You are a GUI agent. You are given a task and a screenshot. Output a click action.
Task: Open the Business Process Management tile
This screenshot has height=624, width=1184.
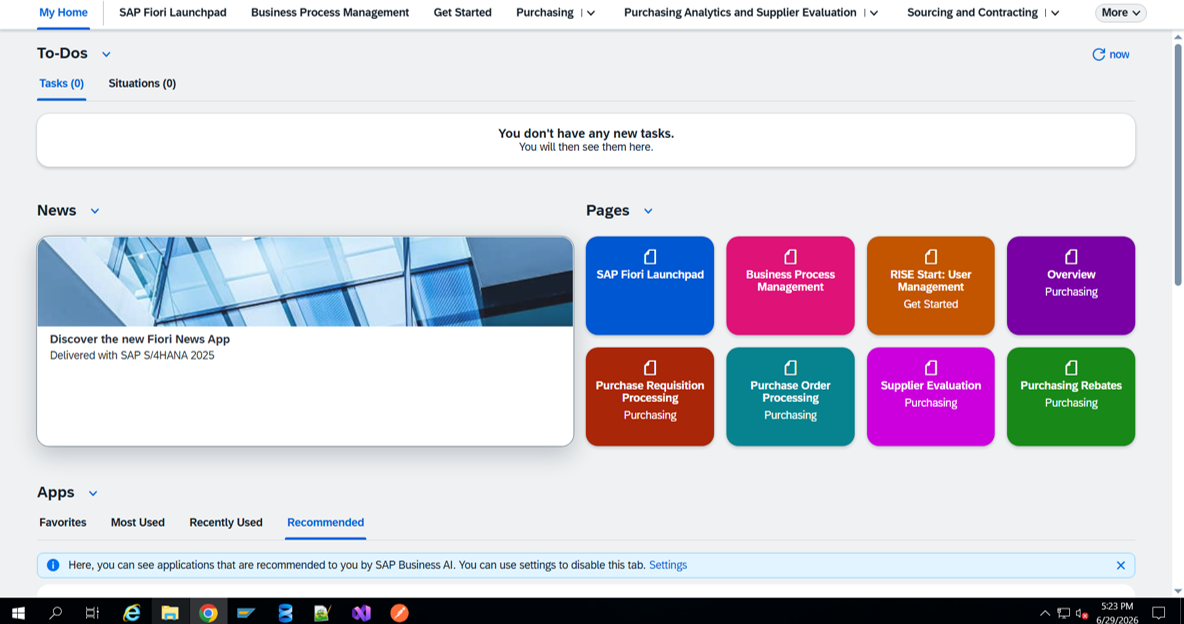click(x=790, y=286)
